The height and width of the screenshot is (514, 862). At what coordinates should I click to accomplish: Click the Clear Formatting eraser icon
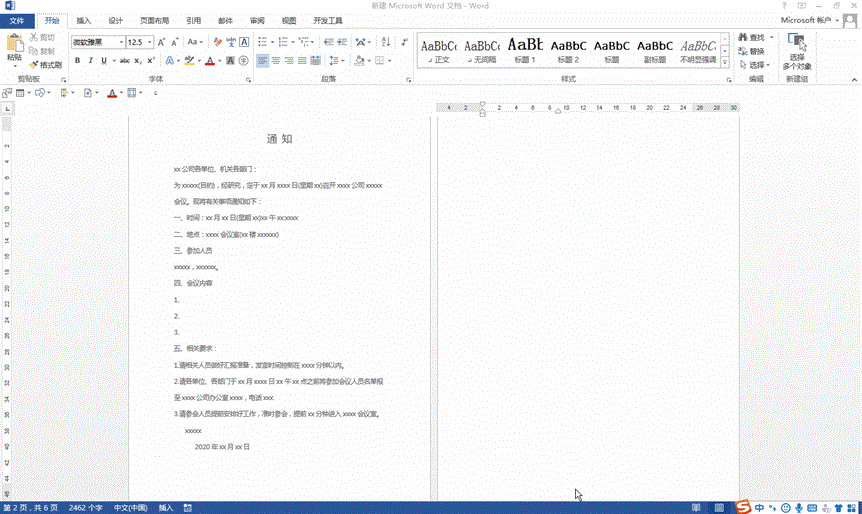[x=217, y=42]
